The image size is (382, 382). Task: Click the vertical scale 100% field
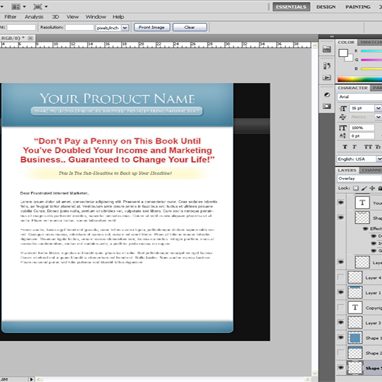click(x=361, y=128)
